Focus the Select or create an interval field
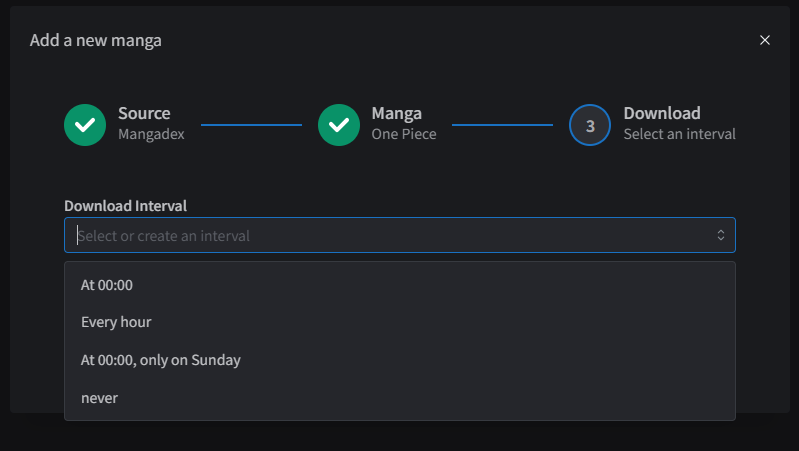The width and height of the screenshot is (799, 451). click(x=400, y=235)
